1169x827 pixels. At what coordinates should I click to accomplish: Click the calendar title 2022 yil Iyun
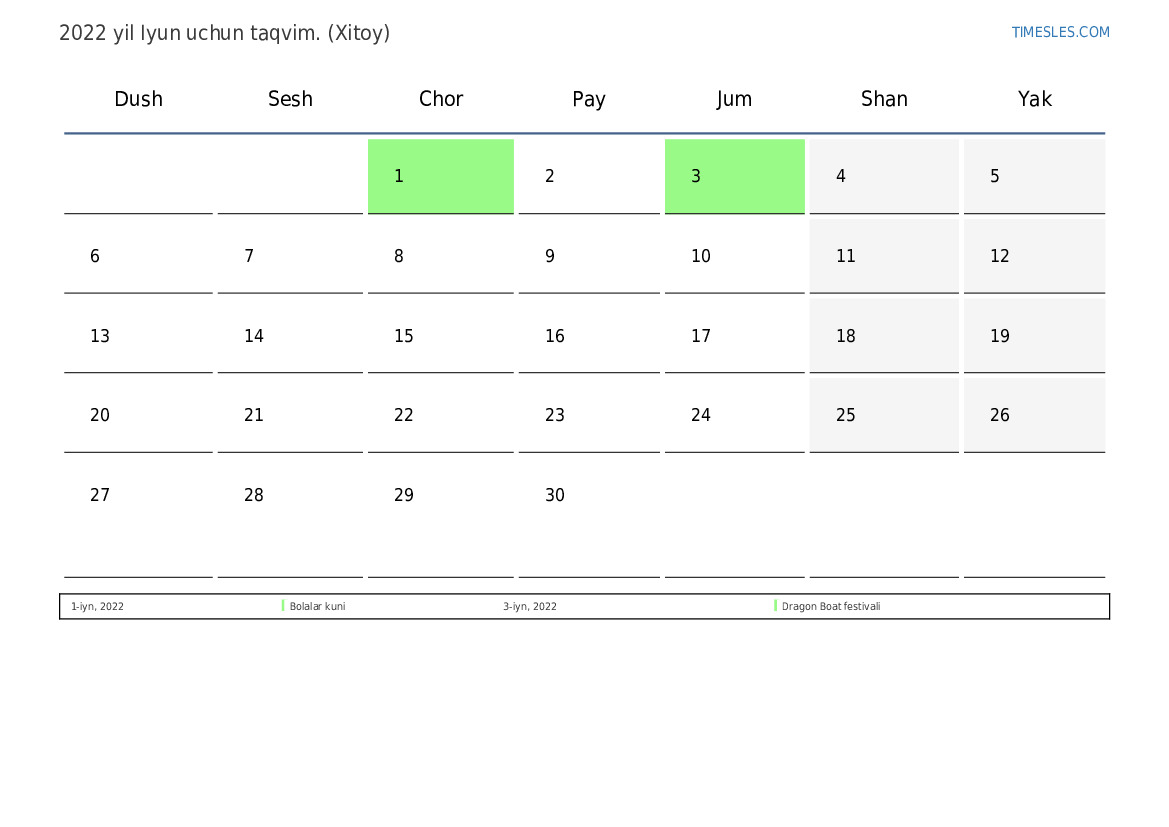tap(224, 33)
